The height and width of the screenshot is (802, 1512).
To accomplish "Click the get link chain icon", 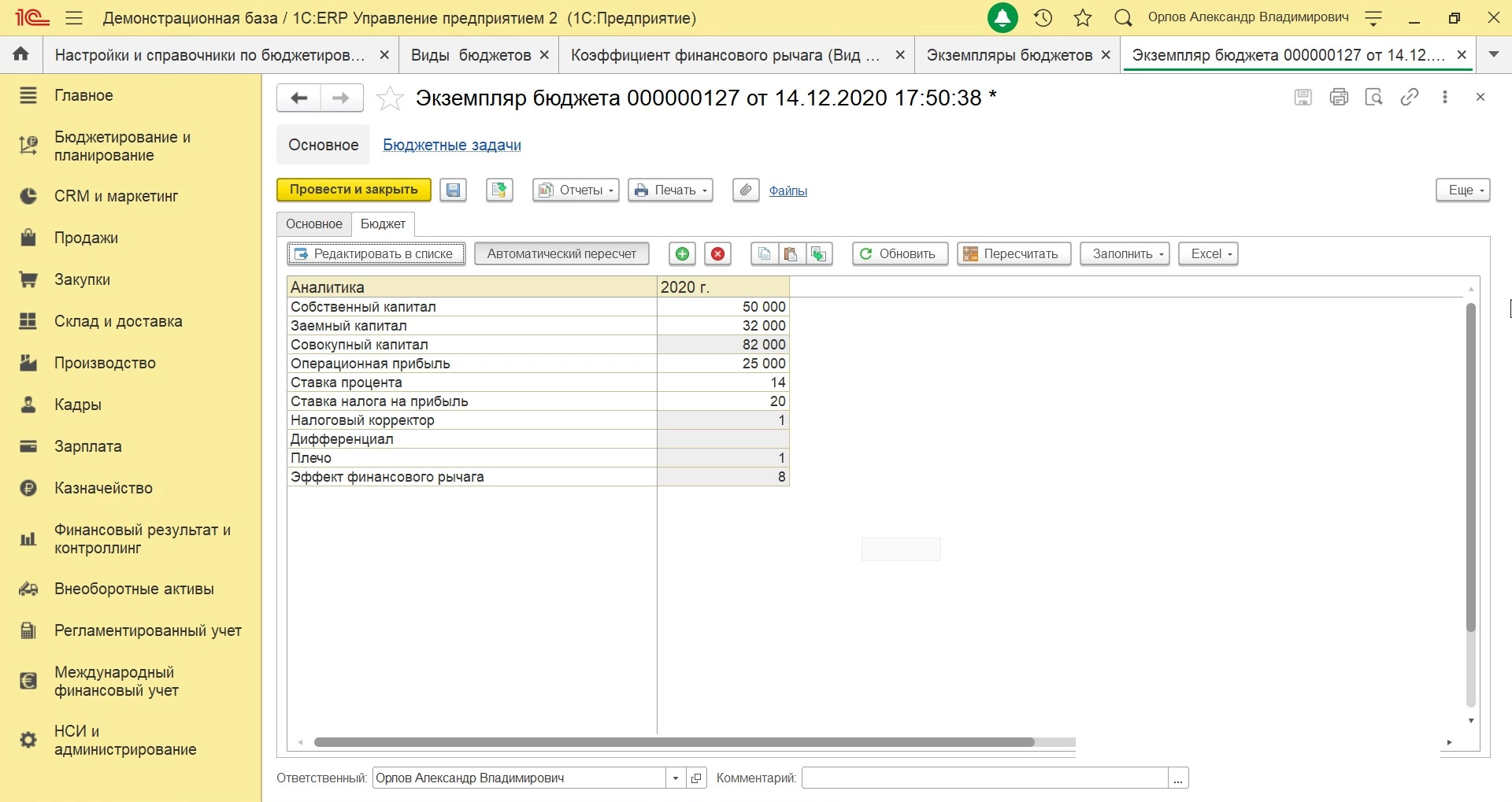I will tap(1409, 98).
